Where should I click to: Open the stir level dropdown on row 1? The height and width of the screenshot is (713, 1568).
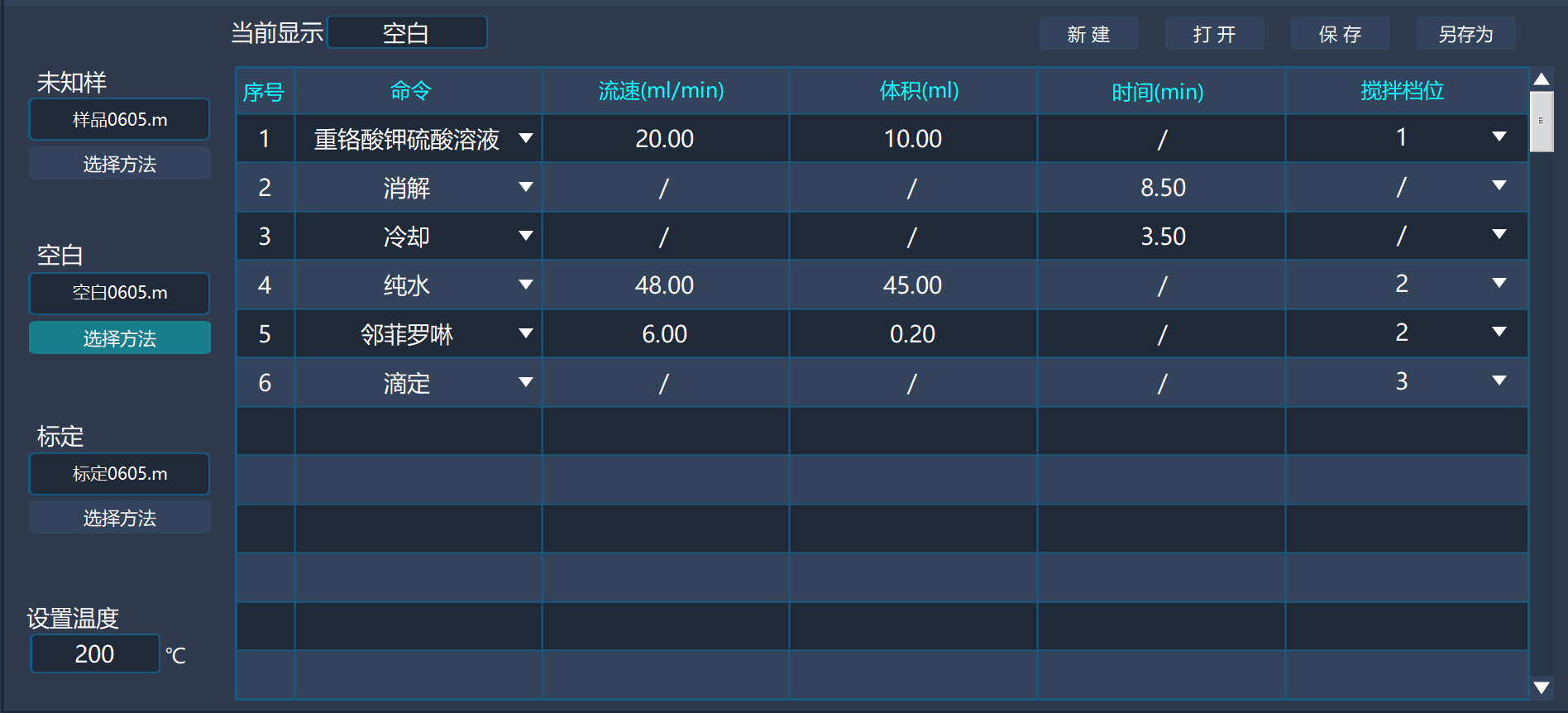point(1499,138)
